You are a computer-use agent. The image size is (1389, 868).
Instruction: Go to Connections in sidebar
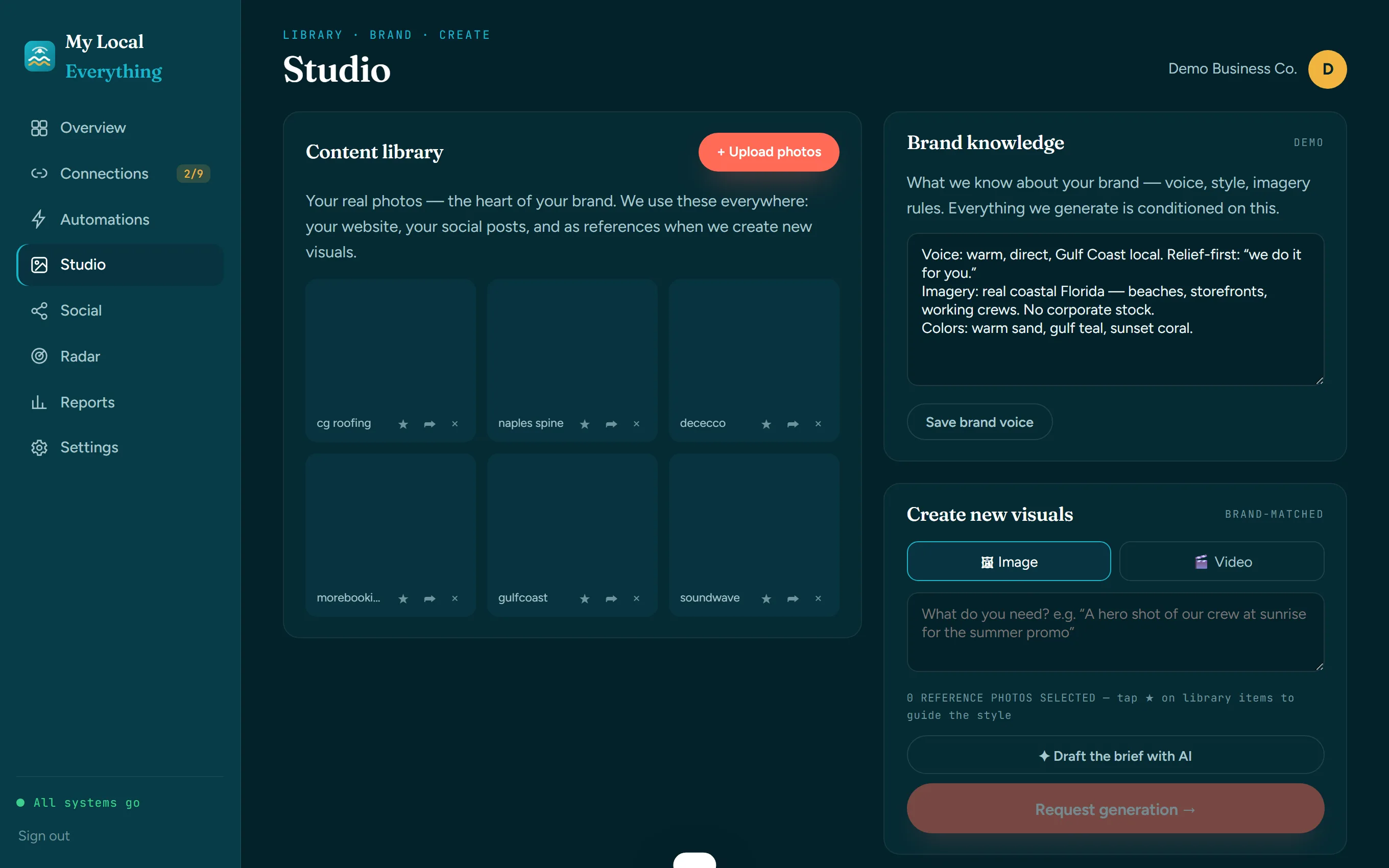tap(120, 174)
